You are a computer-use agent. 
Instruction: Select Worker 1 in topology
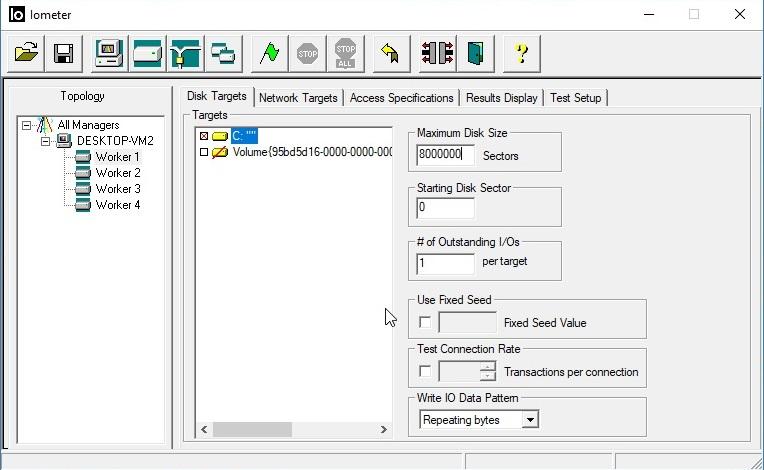click(x=117, y=157)
